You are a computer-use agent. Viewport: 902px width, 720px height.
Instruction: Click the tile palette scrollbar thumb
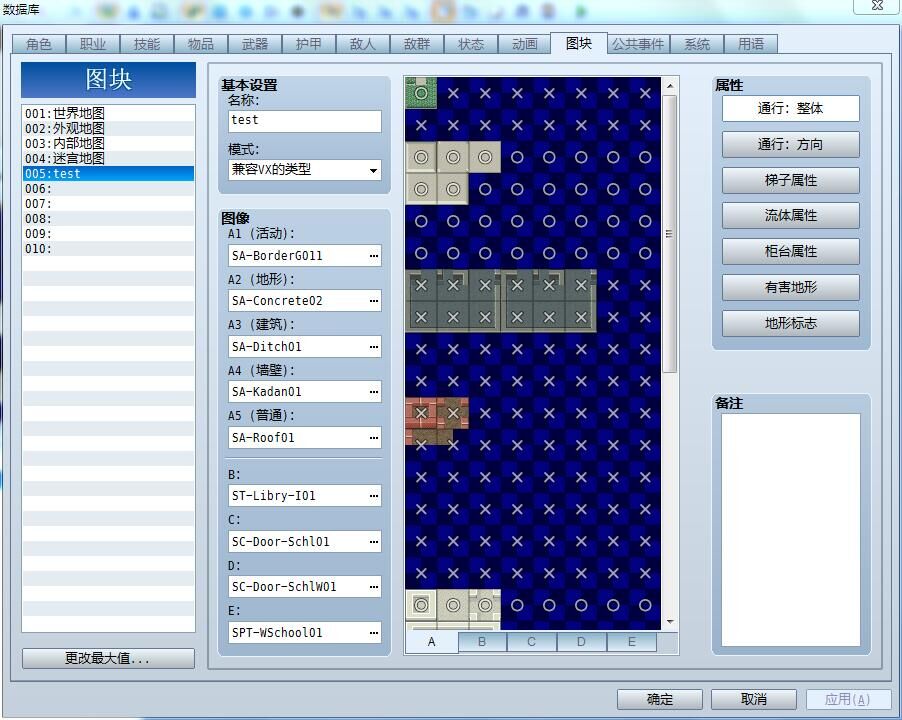tap(670, 233)
